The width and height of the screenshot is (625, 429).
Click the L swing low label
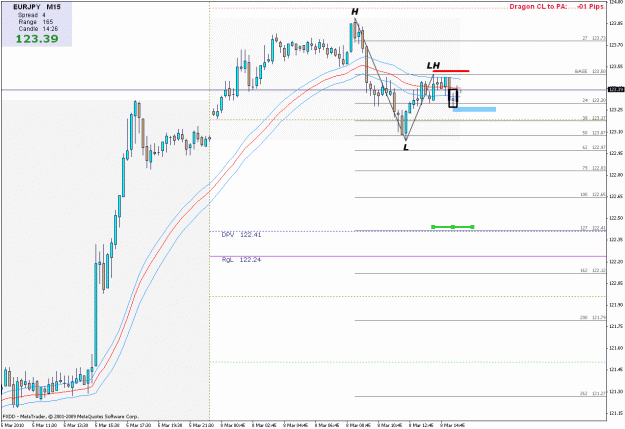pyautogui.click(x=406, y=147)
